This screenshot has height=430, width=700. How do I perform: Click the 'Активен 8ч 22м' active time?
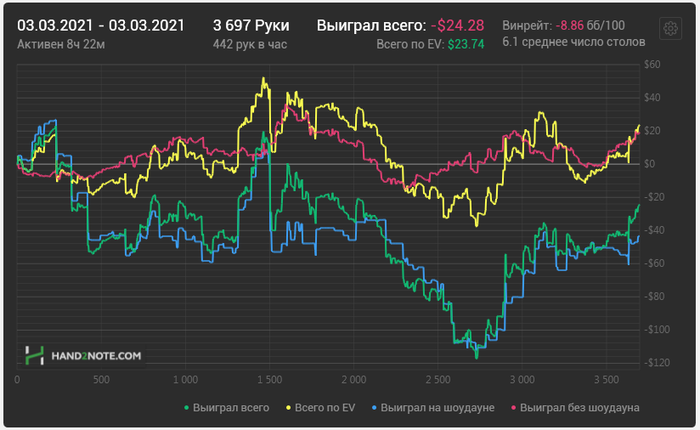click(61, 44)
